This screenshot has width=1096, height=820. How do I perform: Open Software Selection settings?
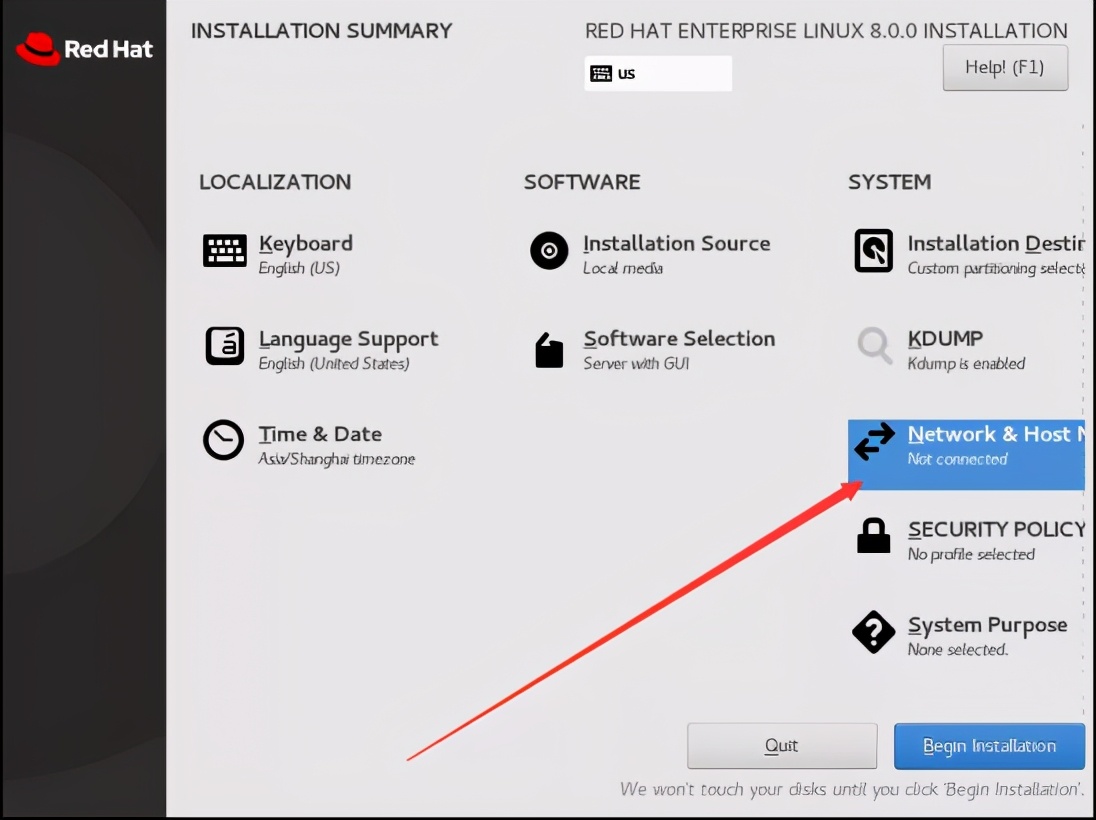(679, 338)
